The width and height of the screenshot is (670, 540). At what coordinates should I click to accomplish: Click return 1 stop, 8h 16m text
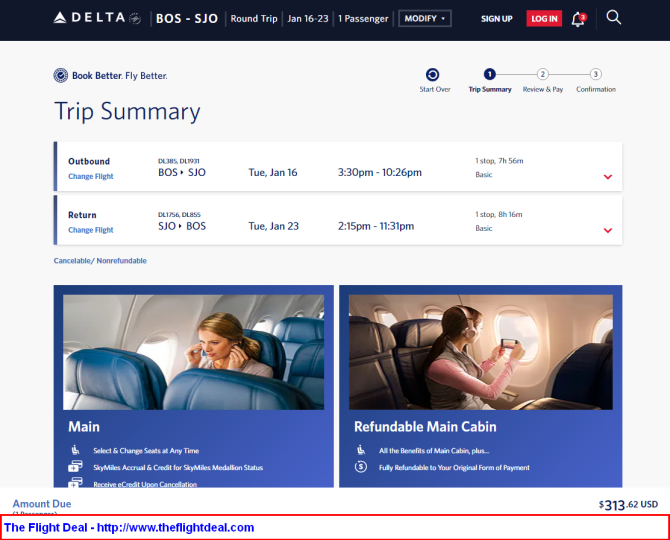point(499,214)
